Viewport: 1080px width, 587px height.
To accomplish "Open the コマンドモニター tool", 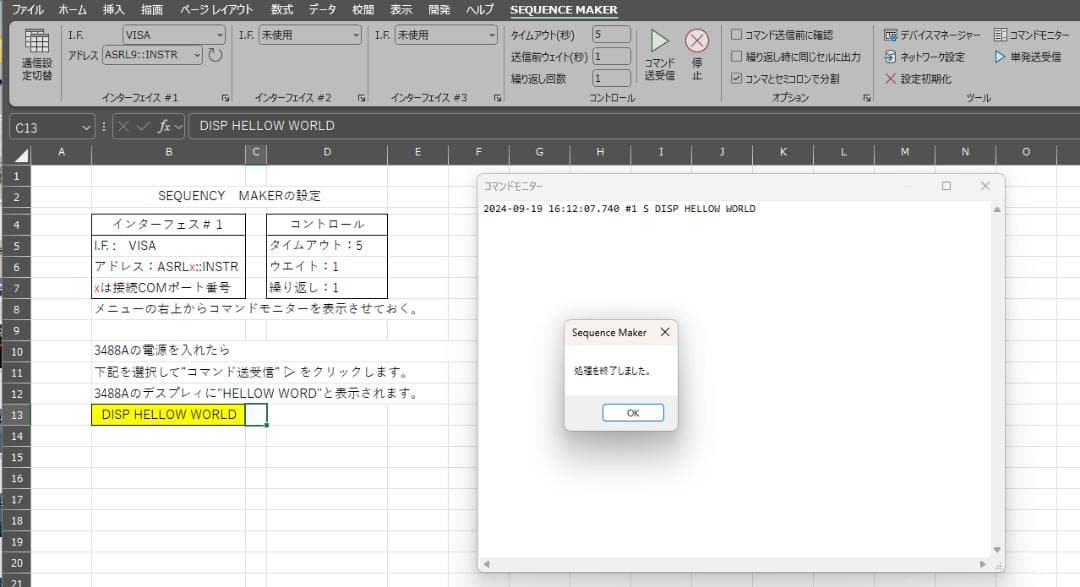I will point(1031,33).
